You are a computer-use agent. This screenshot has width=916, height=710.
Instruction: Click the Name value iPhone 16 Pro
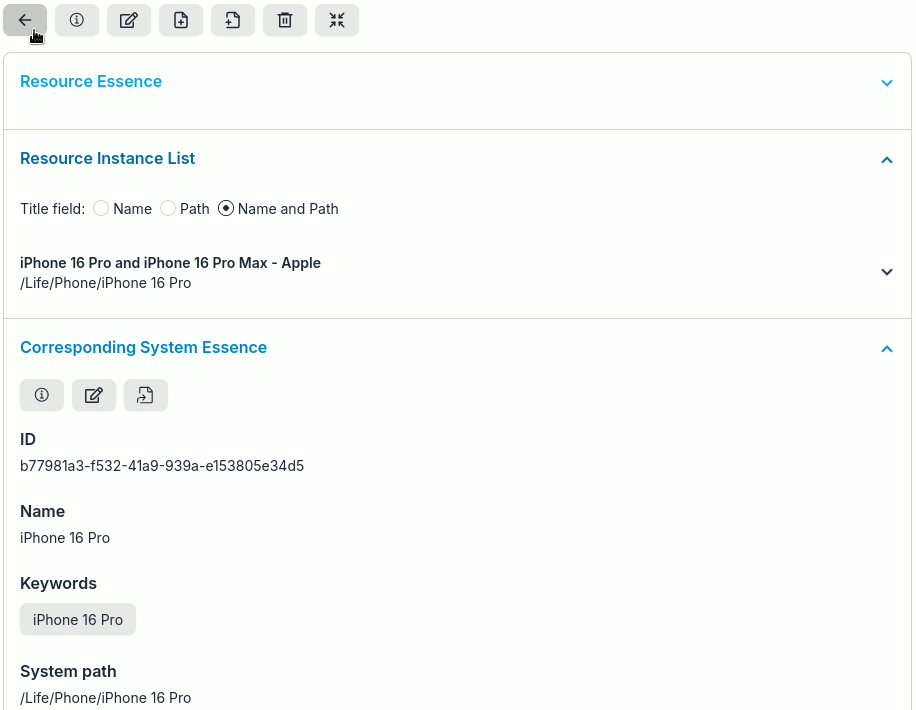tap(65, 538)
